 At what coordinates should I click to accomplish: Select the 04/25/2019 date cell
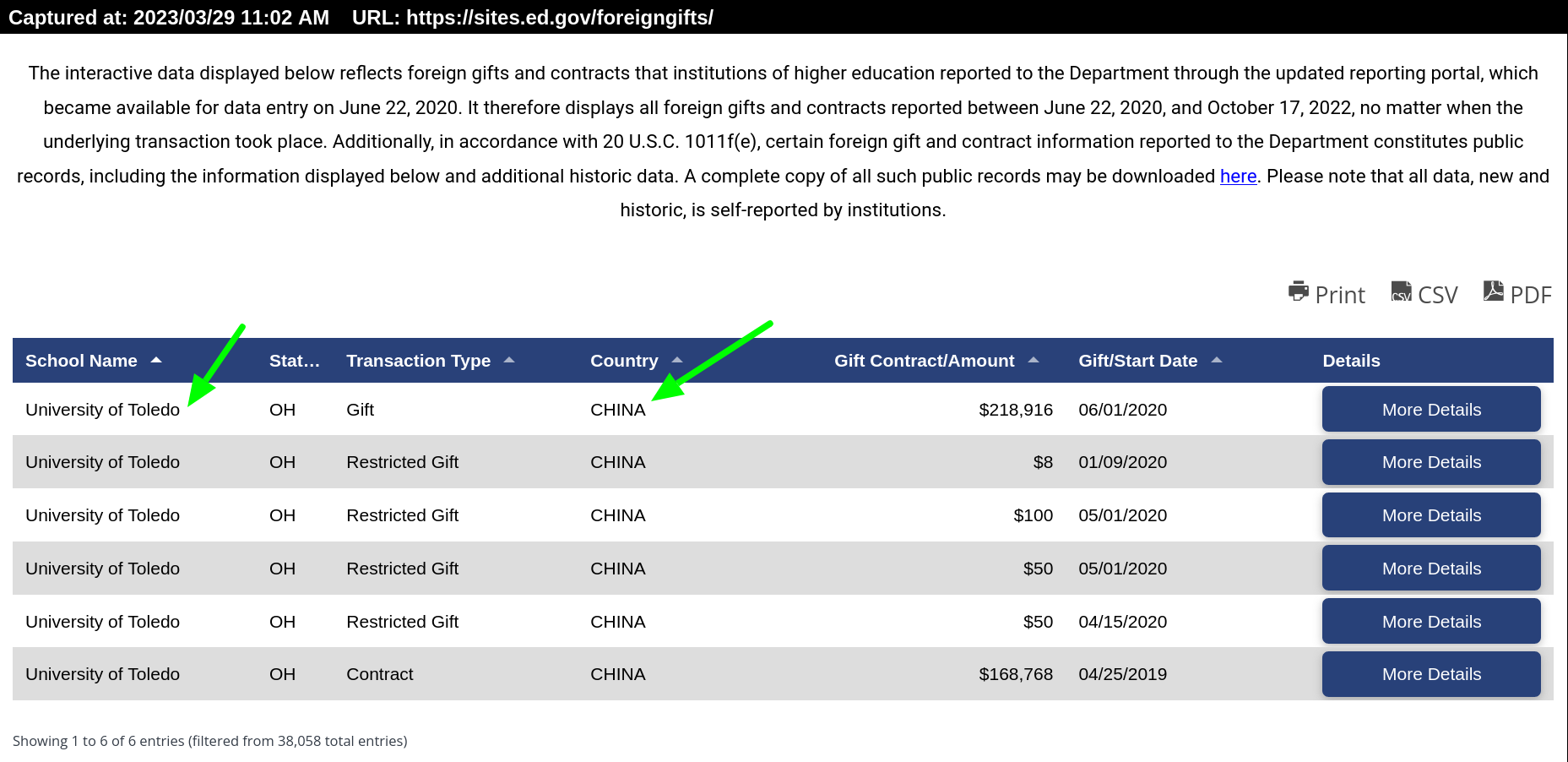click(1122, 674)
